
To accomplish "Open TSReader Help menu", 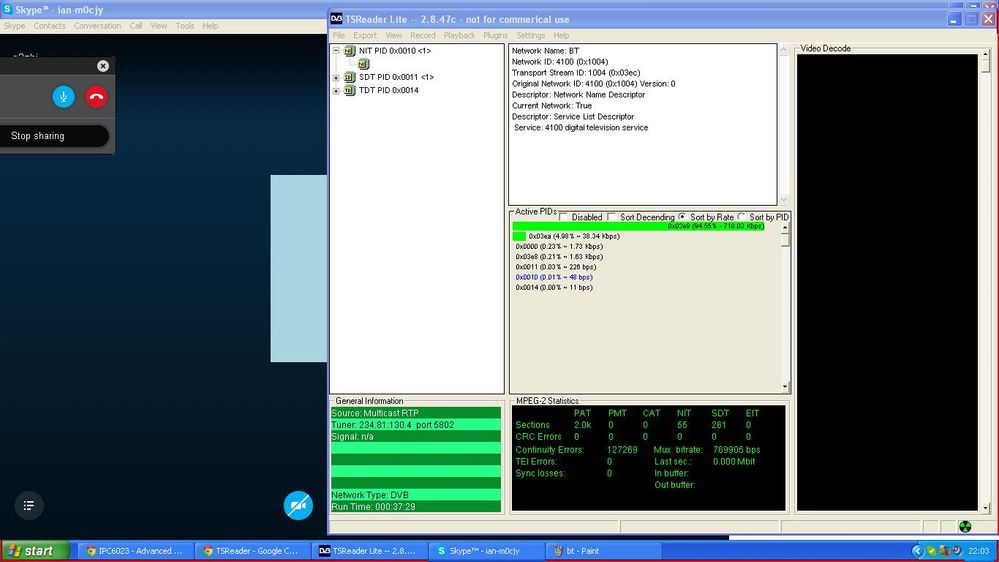I will pos(561,36).
